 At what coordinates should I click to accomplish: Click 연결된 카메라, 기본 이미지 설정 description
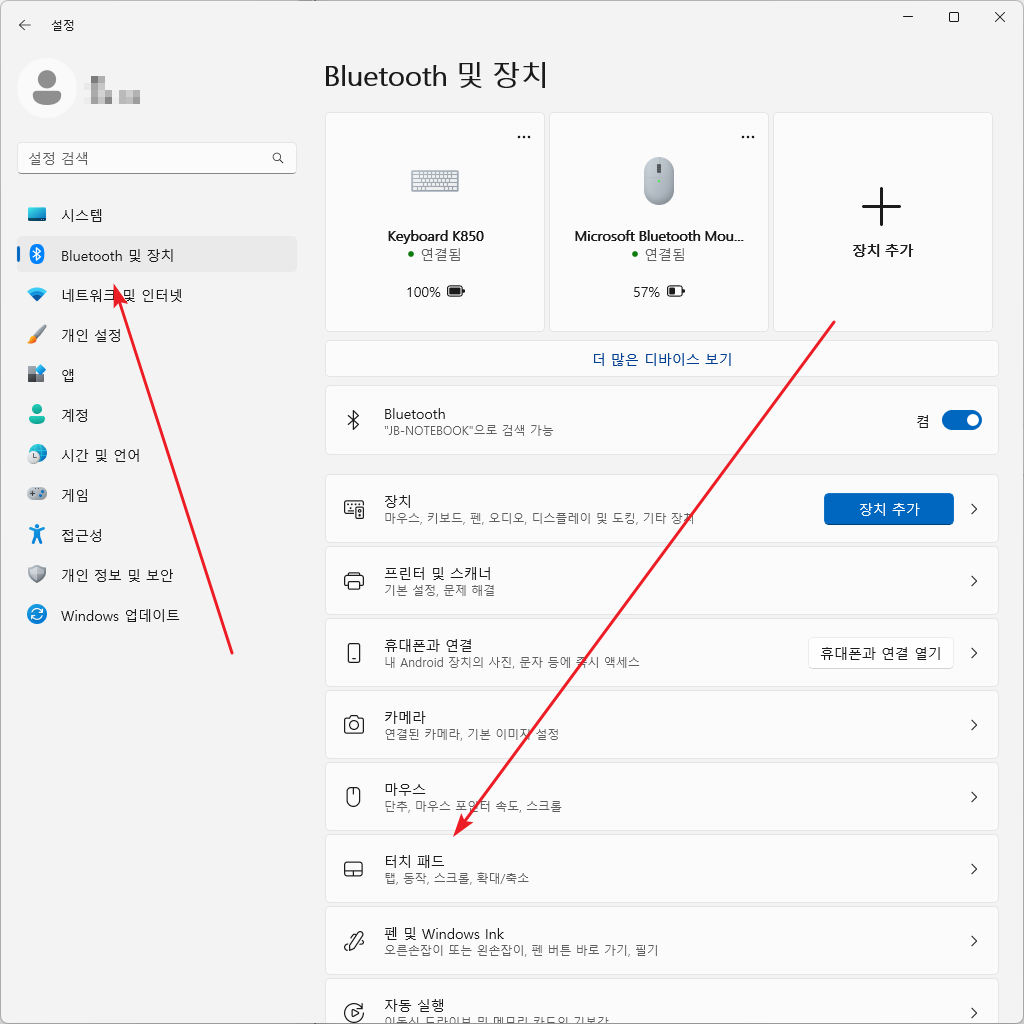point(472,734)
